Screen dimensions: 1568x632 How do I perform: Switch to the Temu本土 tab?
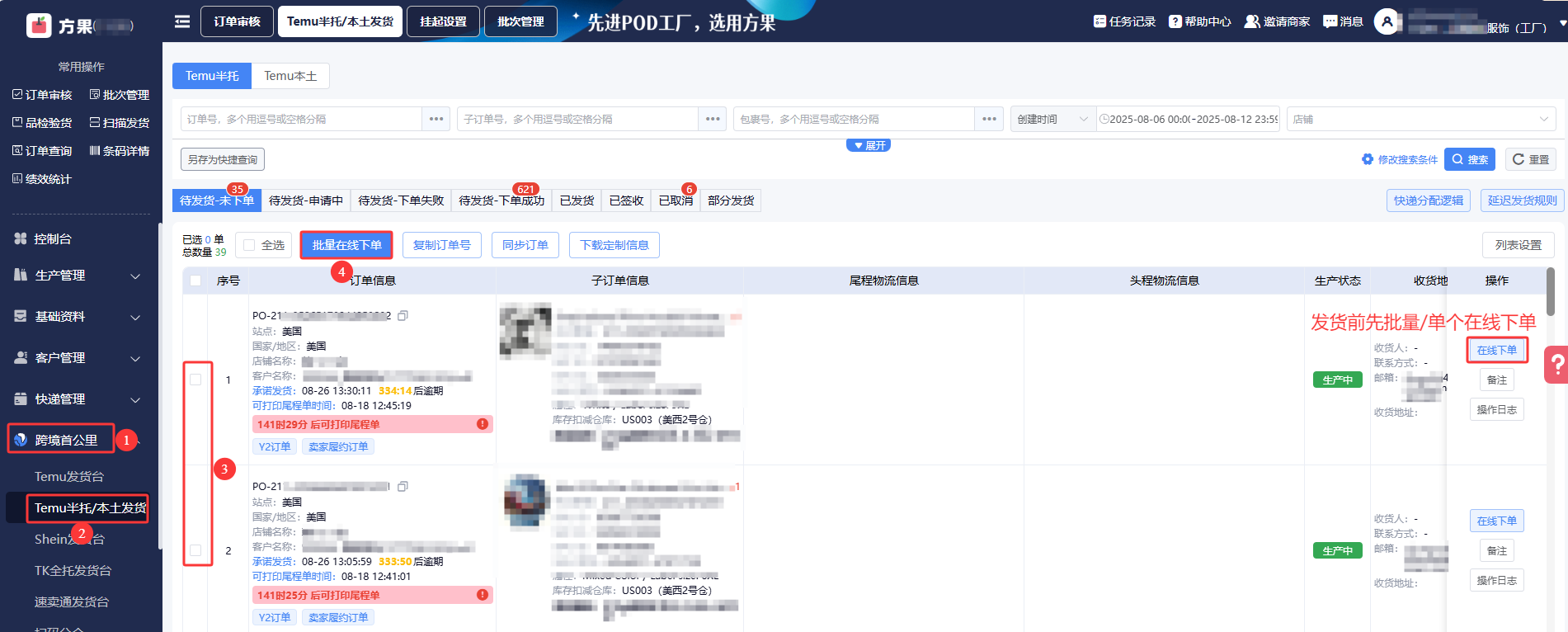[x=290, y=76]
